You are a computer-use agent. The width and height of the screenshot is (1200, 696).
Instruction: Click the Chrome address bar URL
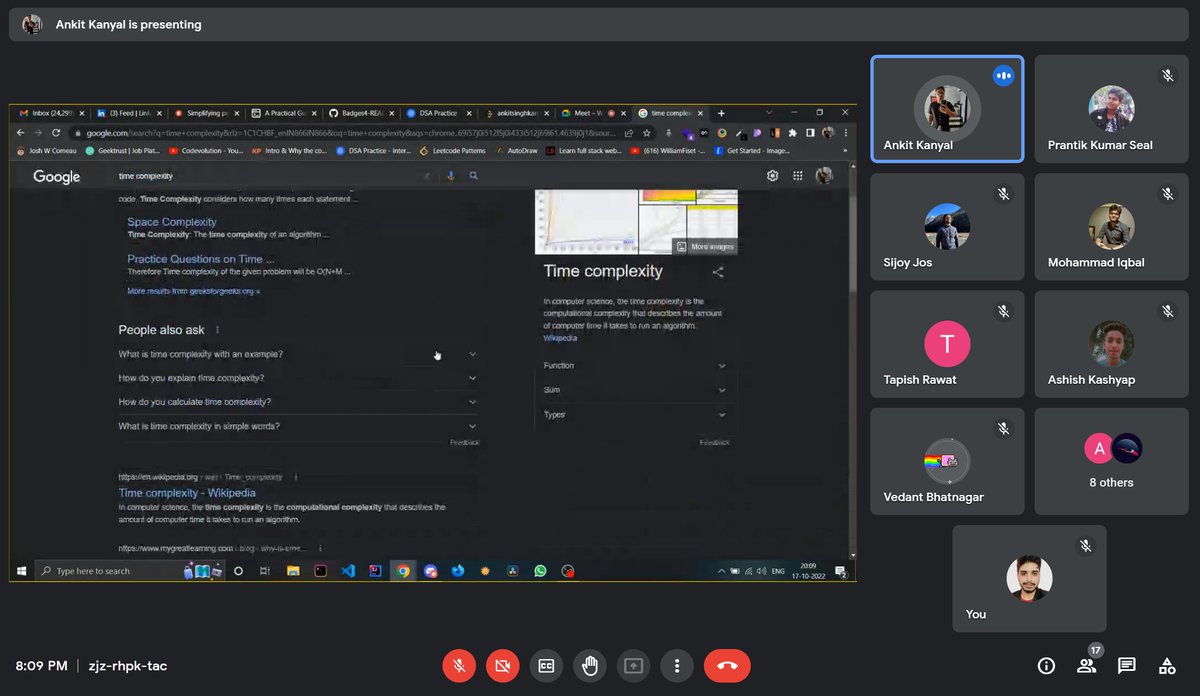tap(350, 133)
